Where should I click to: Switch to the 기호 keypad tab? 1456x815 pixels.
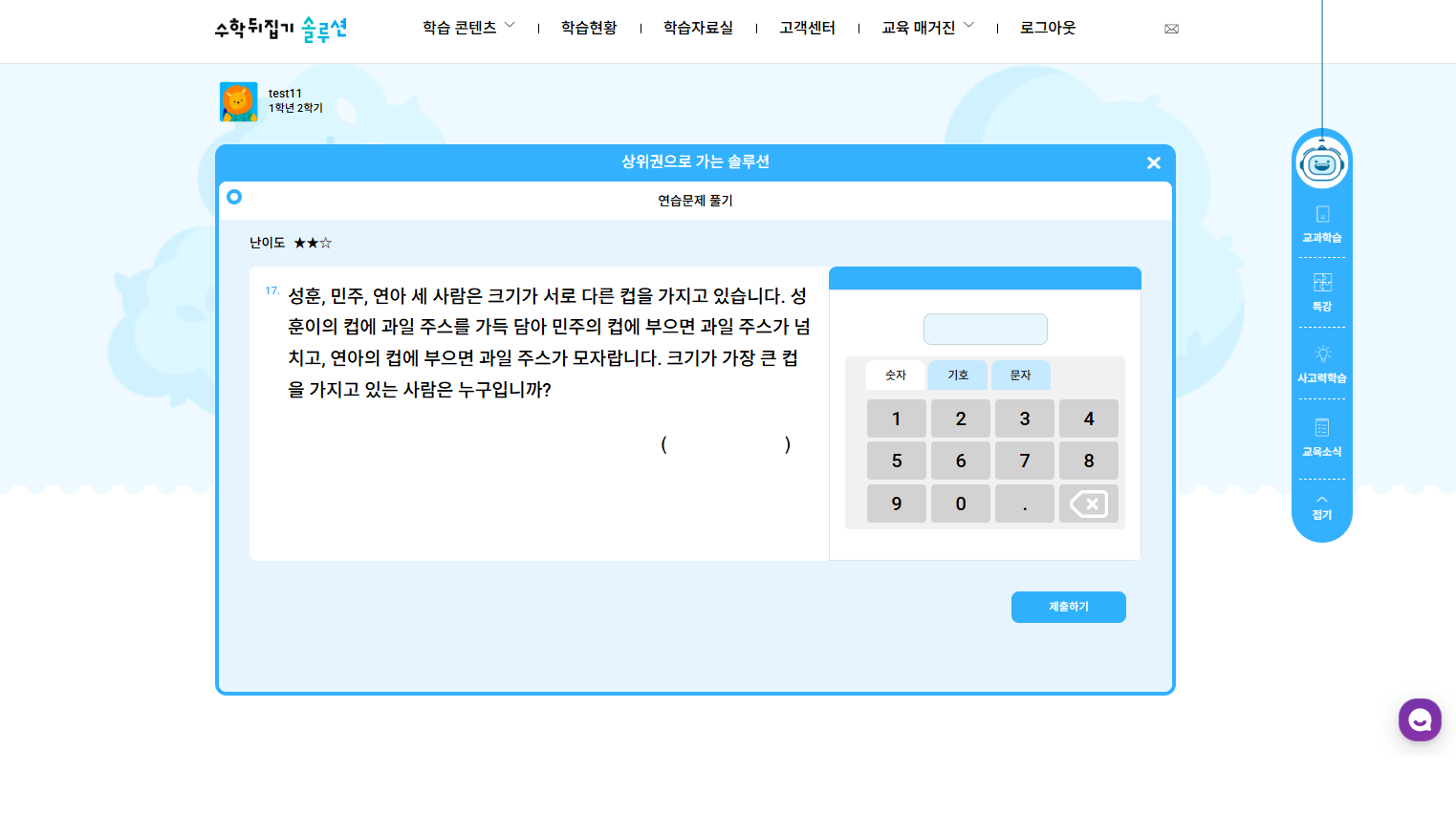click(958, 375)
